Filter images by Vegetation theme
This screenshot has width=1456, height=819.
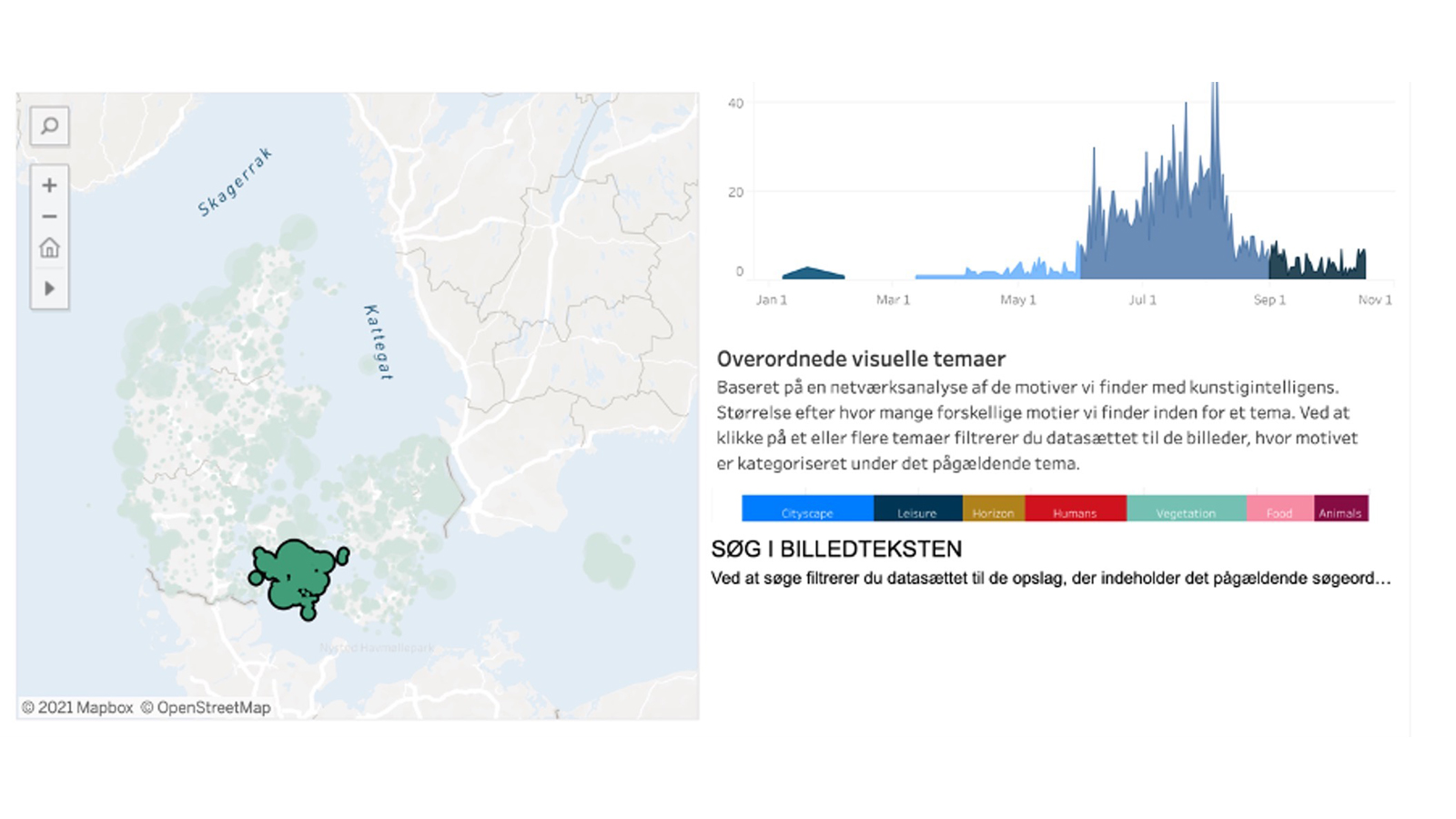click(1186, 509)
